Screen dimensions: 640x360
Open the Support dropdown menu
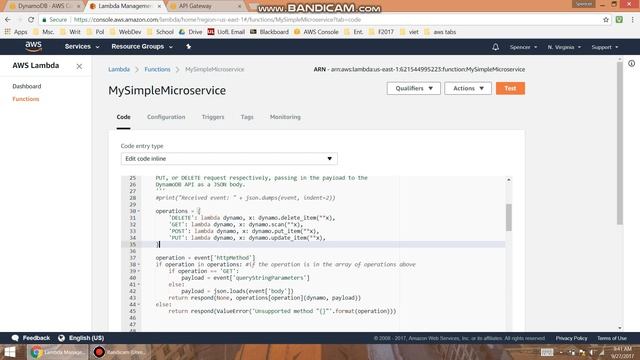tap(605, 47)
